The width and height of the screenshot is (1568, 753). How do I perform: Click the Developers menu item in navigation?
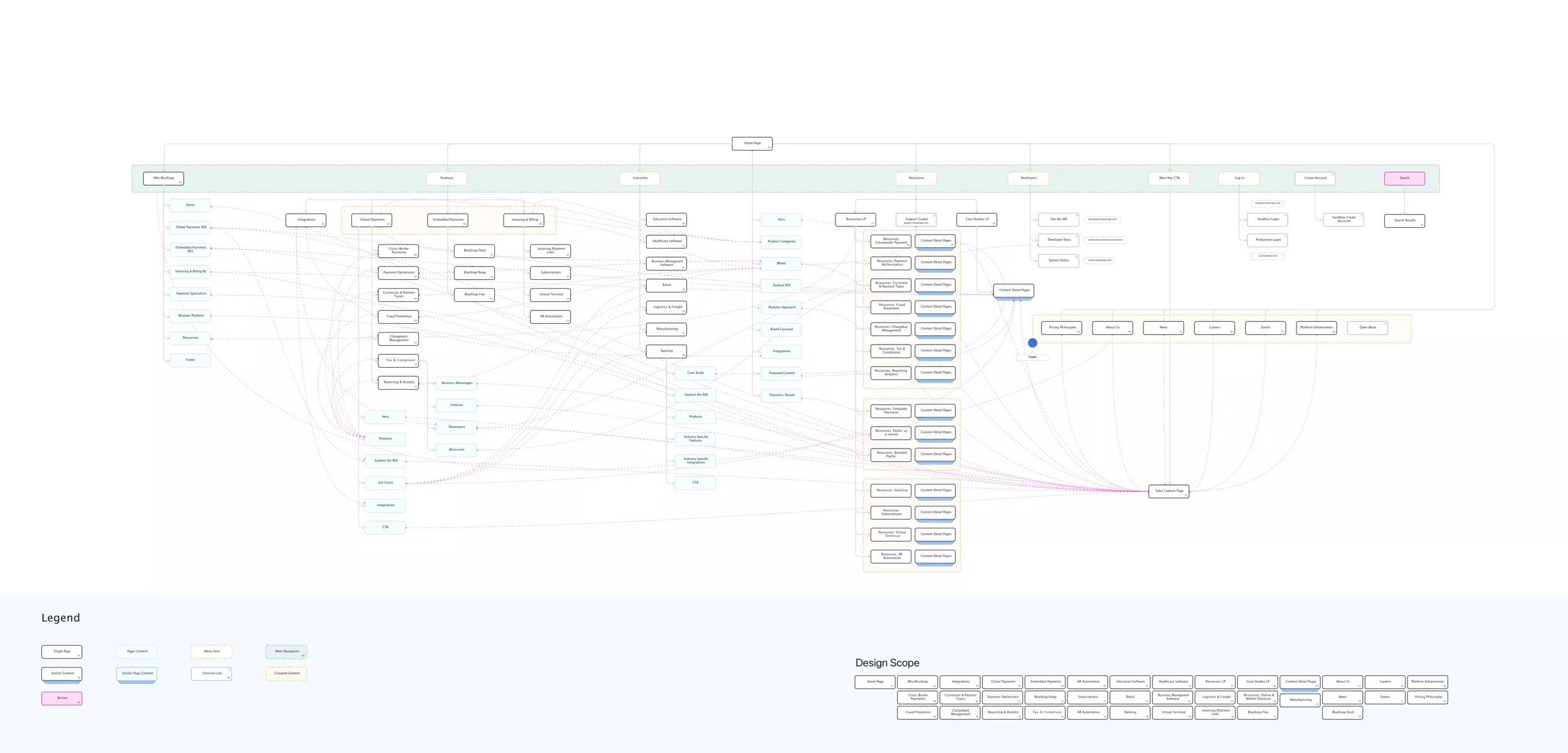(1029, 178)
